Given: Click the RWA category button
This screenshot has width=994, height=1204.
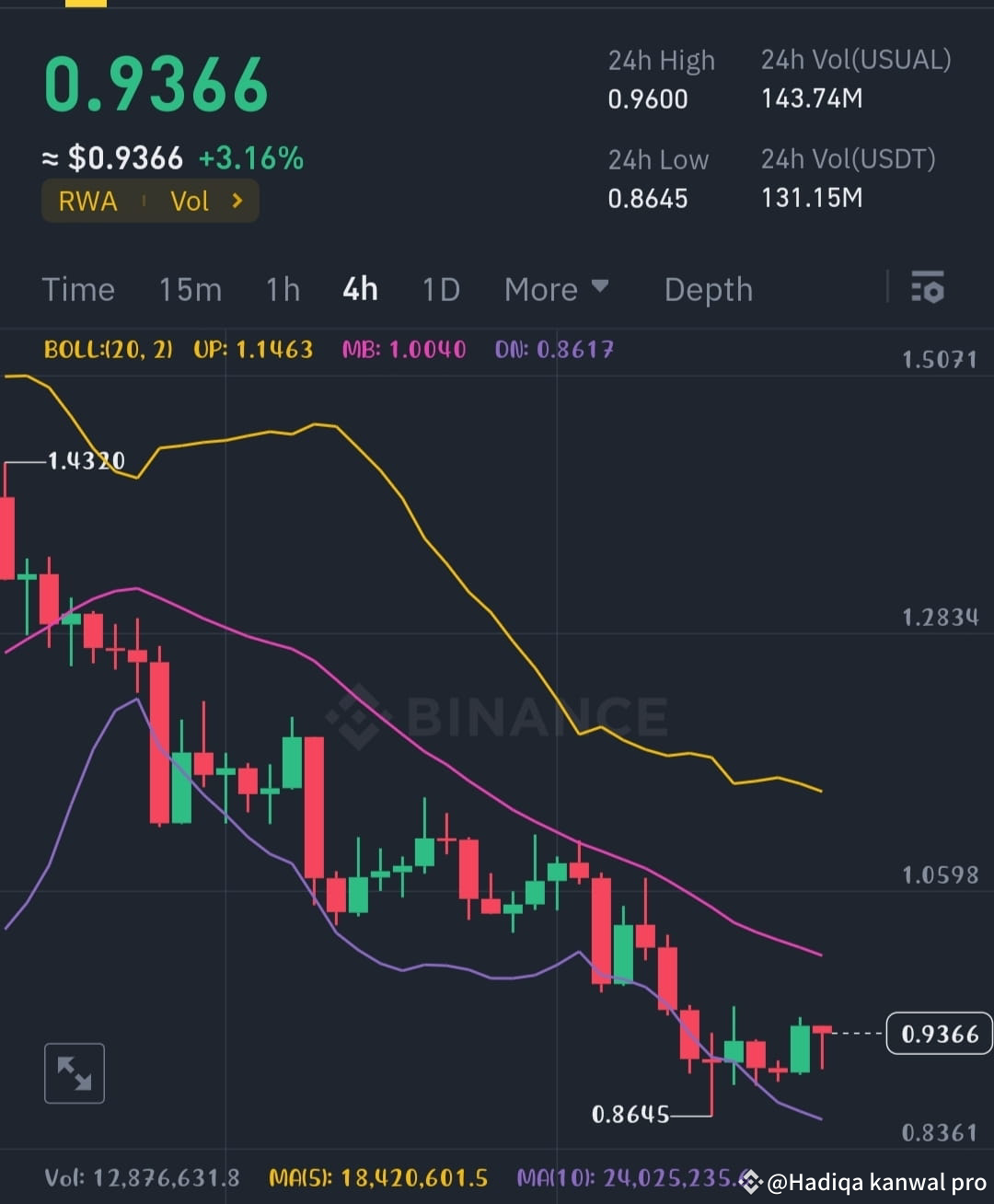Looking at the screenshot, I should pyautogui.click(x=87, y=201).
